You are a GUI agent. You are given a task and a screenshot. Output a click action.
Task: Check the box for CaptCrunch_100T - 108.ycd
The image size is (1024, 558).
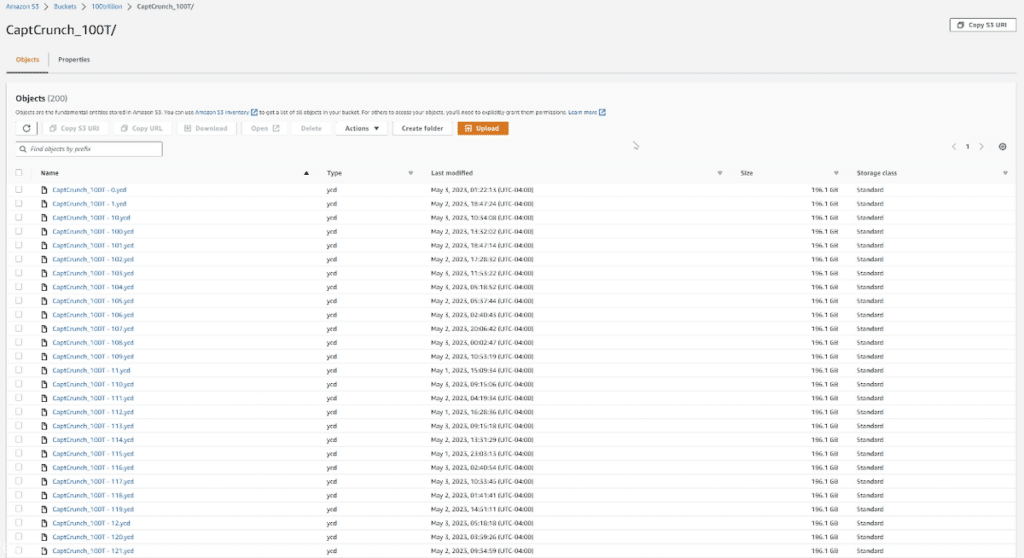(19, 342)
